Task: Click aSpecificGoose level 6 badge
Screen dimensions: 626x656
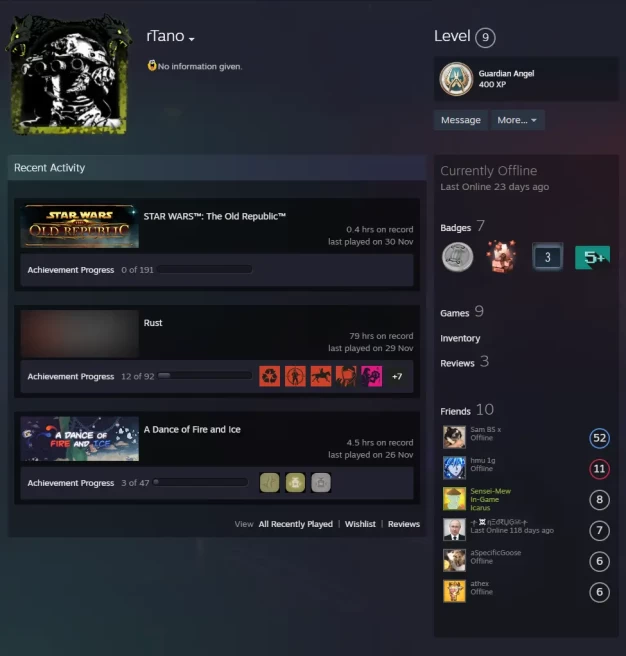Action: pos(599,561)
